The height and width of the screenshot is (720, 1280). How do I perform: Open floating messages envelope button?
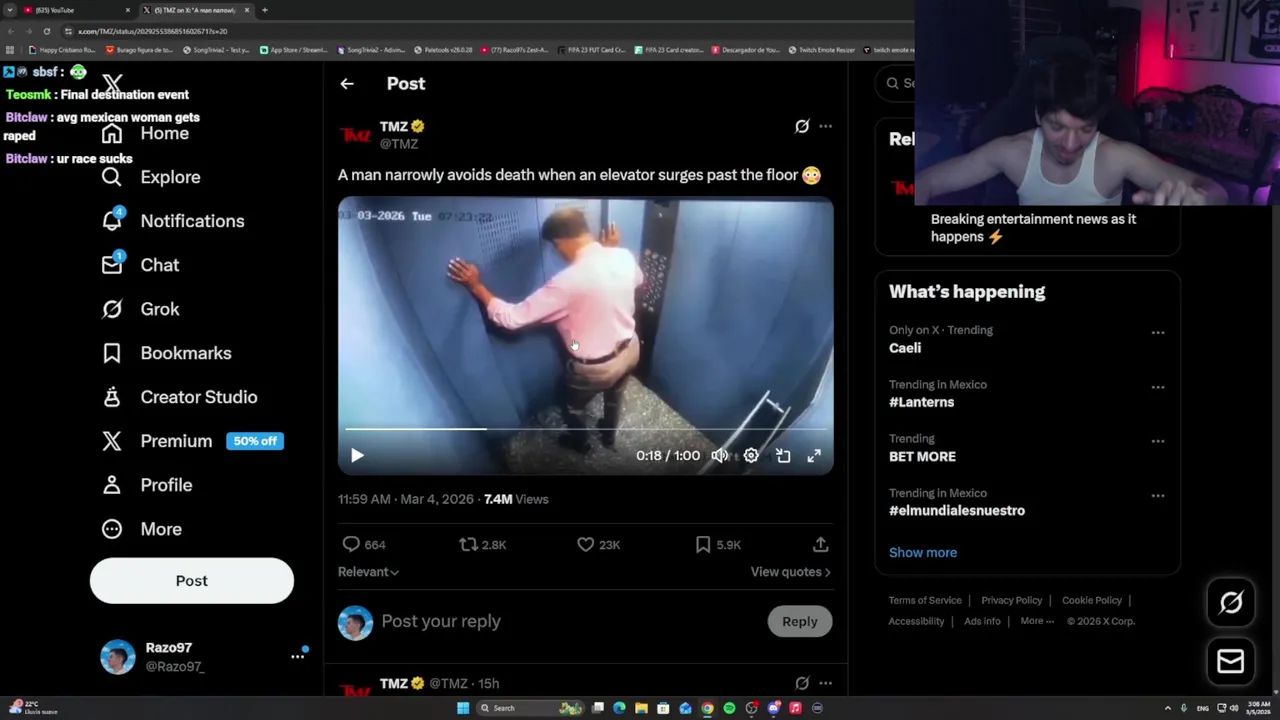pos(1231,661)
